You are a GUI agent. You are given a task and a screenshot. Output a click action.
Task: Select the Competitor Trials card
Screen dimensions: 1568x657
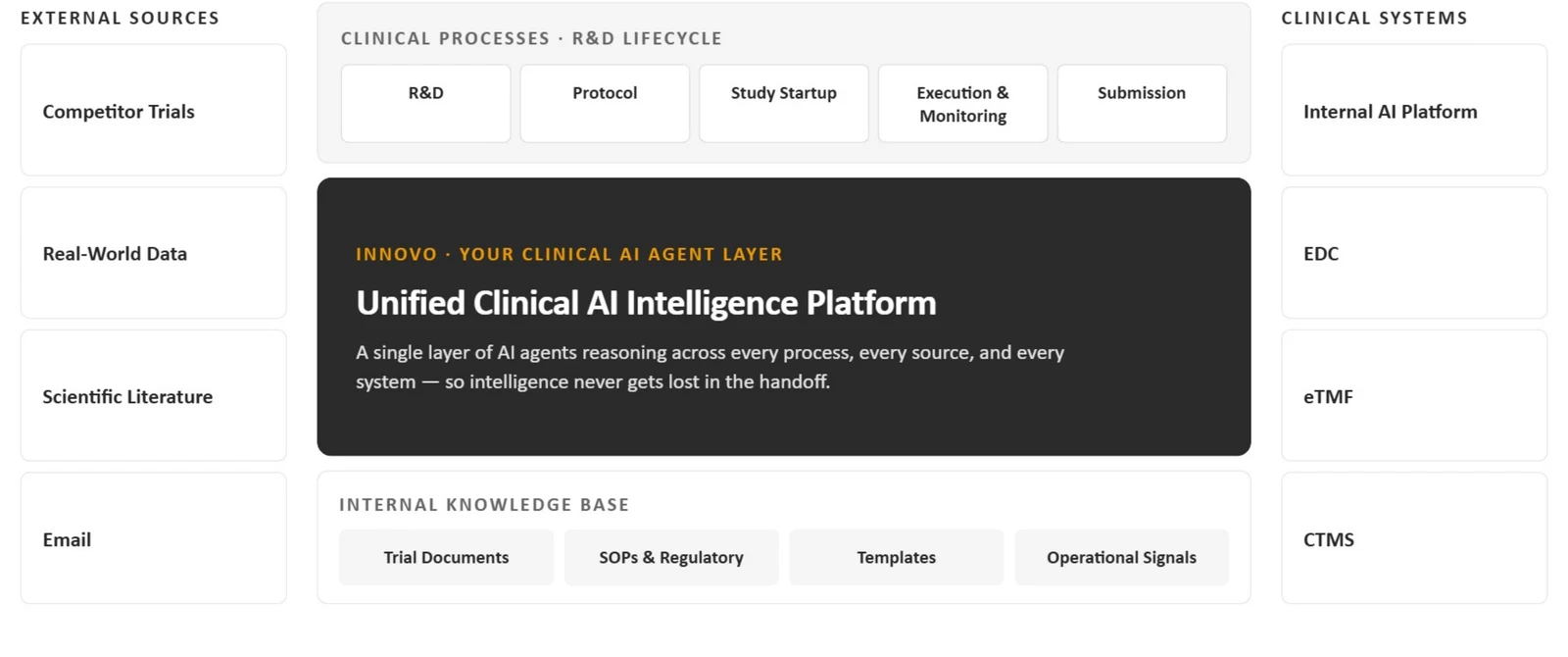tap(154, 110)
